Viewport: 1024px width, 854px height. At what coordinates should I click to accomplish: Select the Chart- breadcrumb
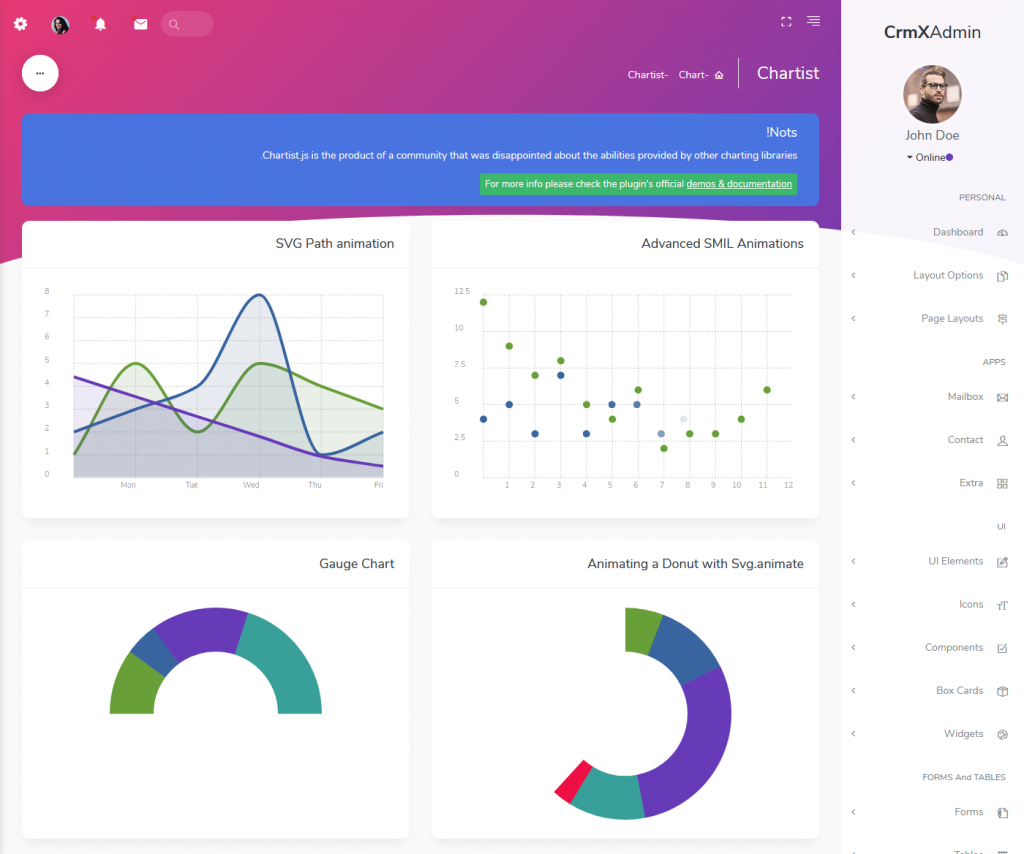click(x=693, y=75)
